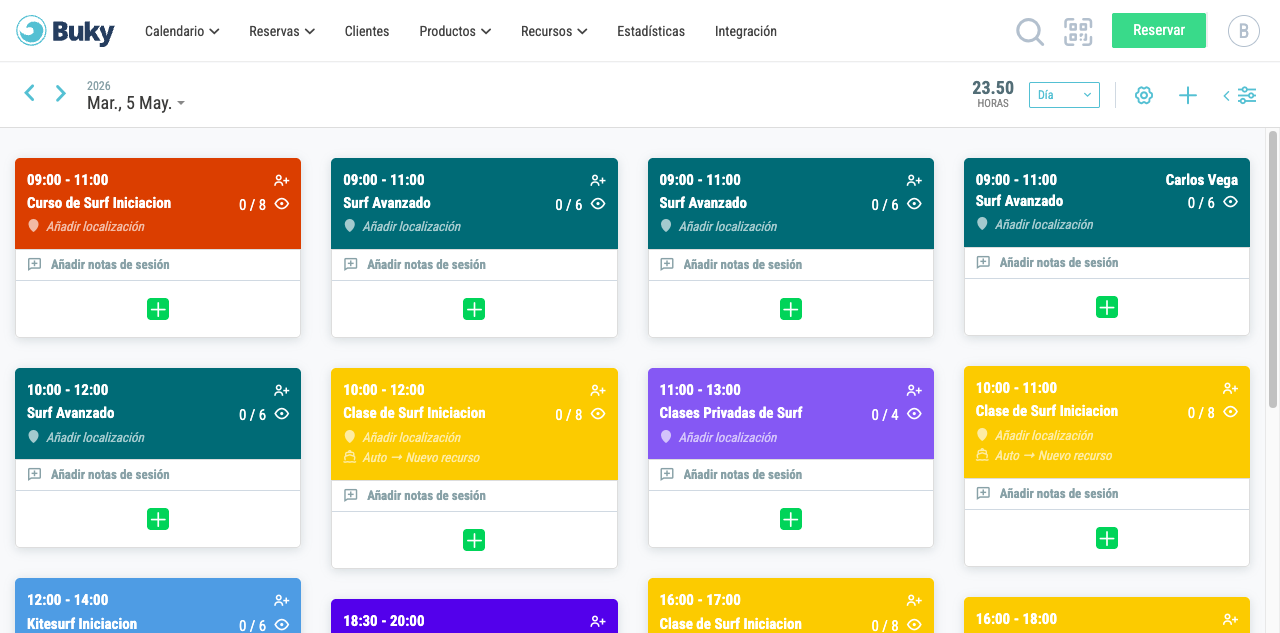The width and height of the screenshot is (1280, 633).
Task: Click note icon on Curso de Surf Iniciacion
Action: pos(35,265)
